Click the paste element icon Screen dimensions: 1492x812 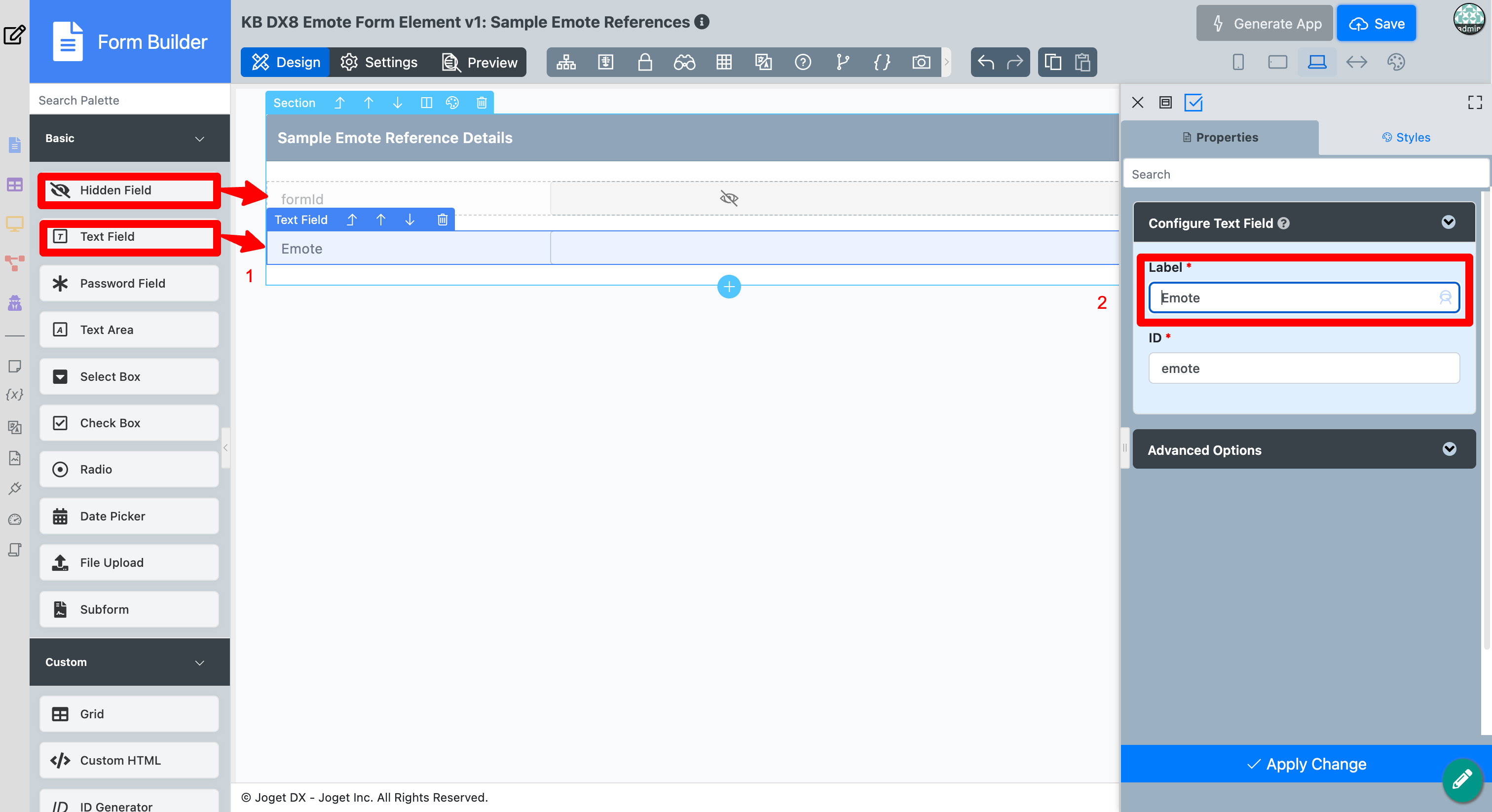tap(1082, 62)
